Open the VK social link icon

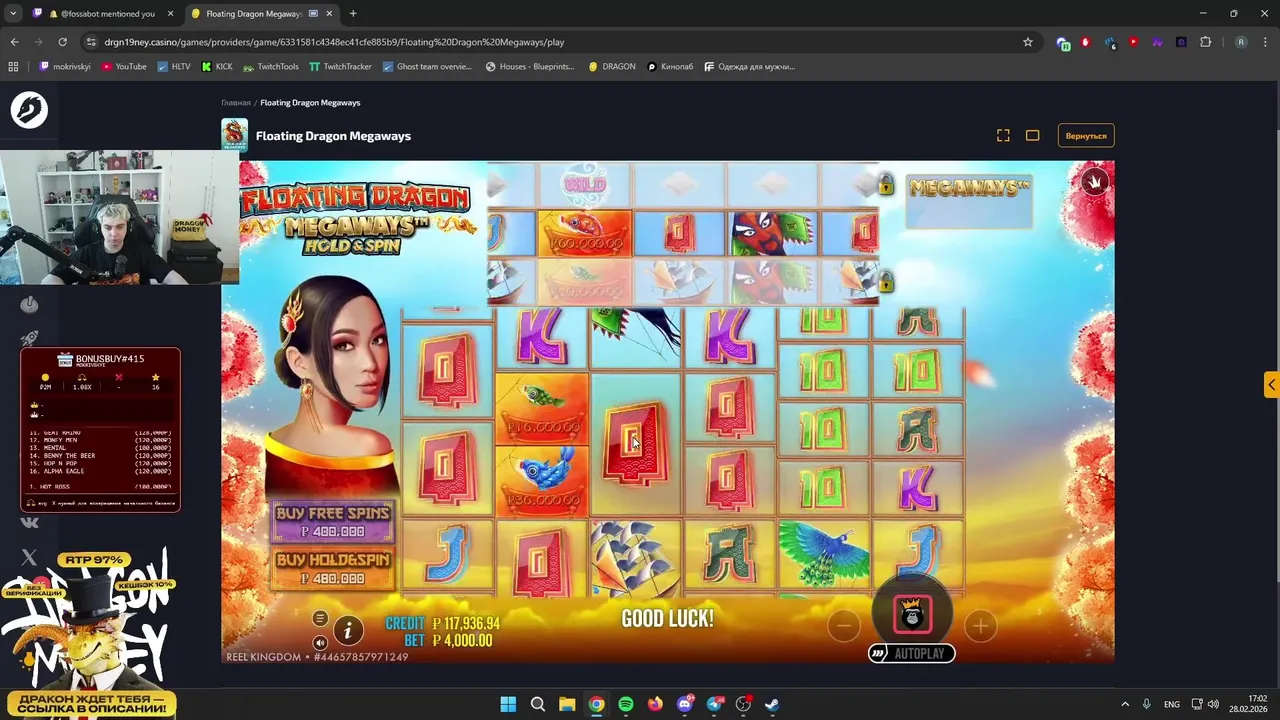(x=29, y=522)
